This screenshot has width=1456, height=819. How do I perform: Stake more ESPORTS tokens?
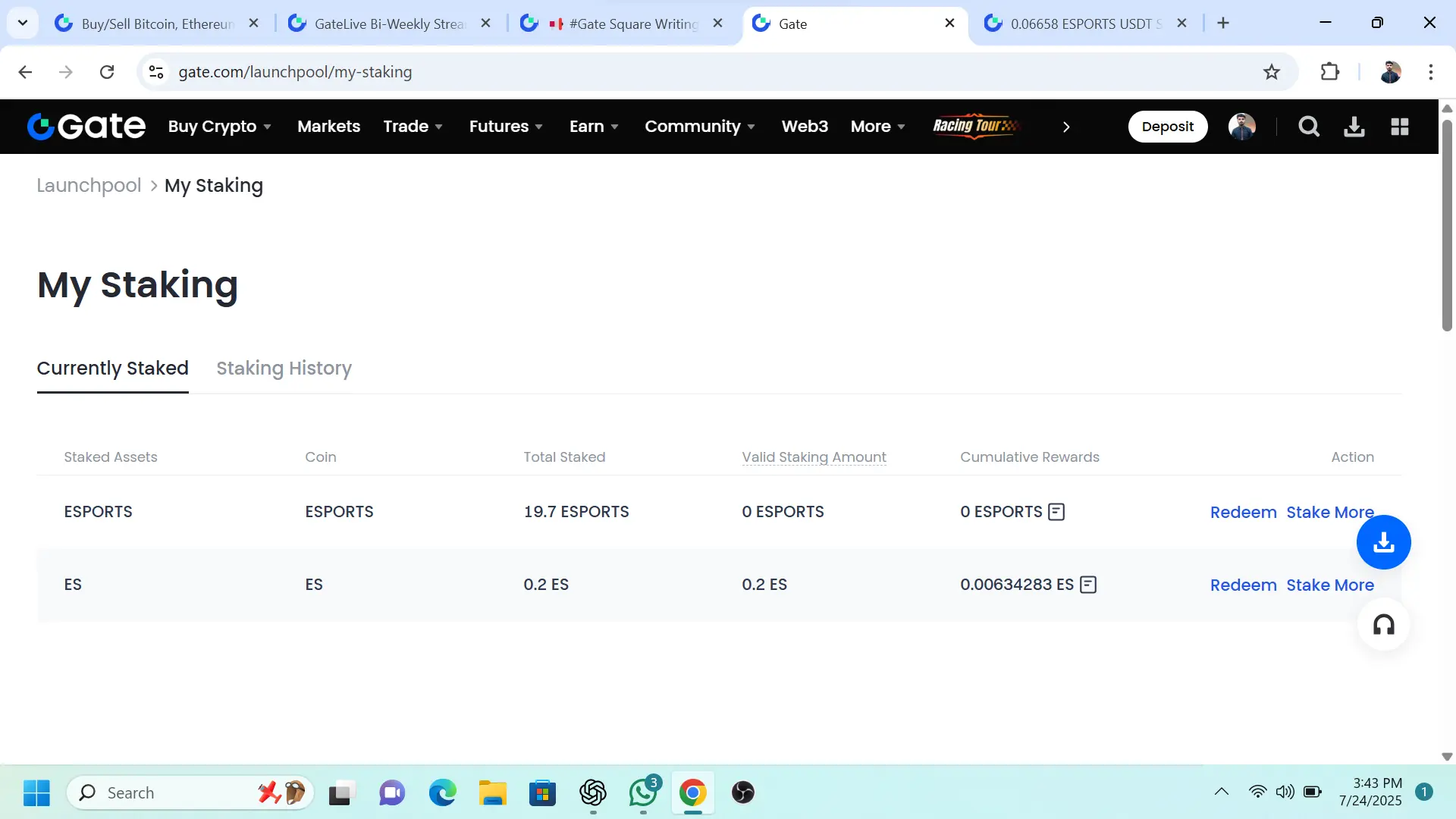pos(1330,513)
